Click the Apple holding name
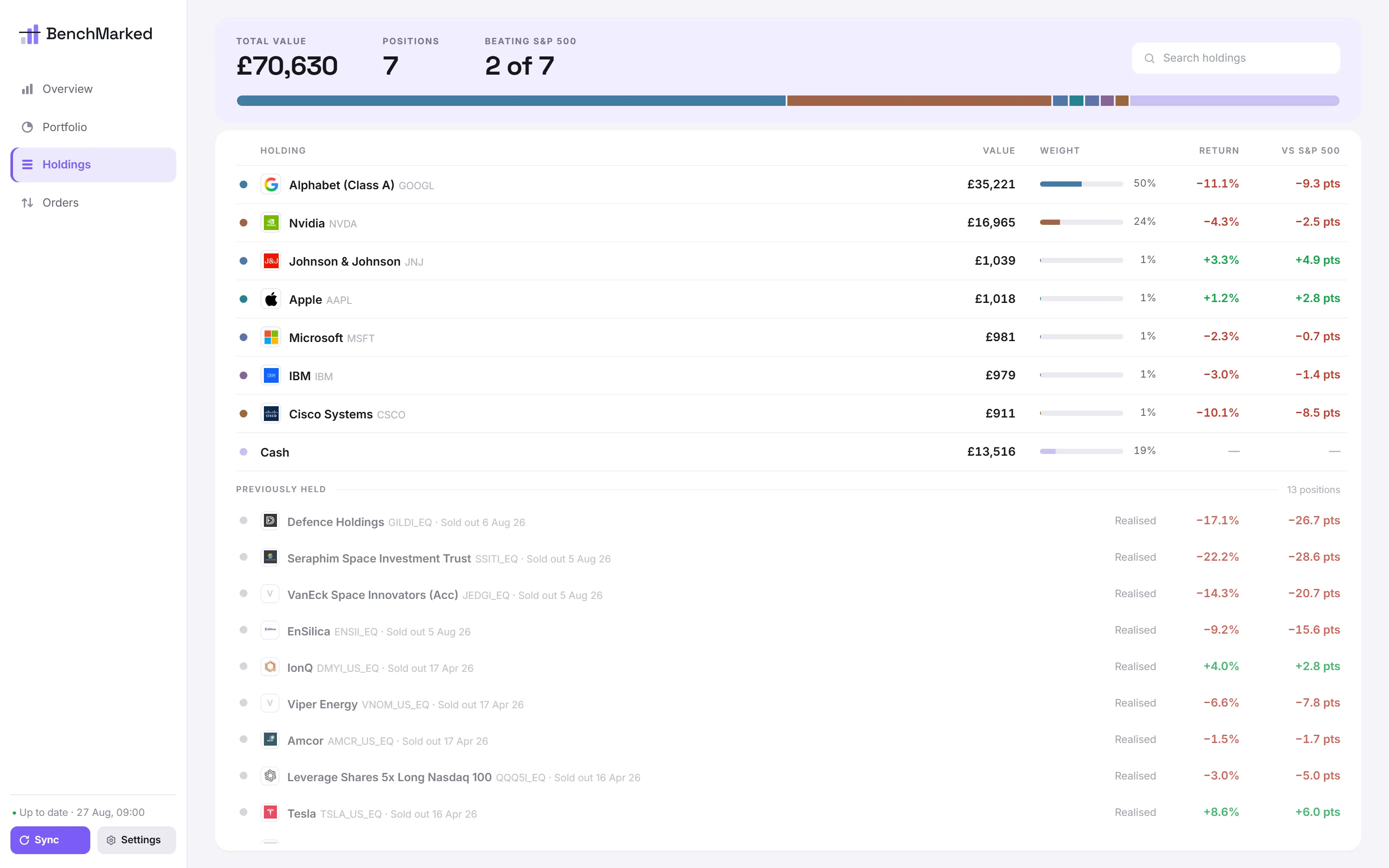Viewport: 1389px width, 868px height. pyautogui.click(x=305, y=299)
